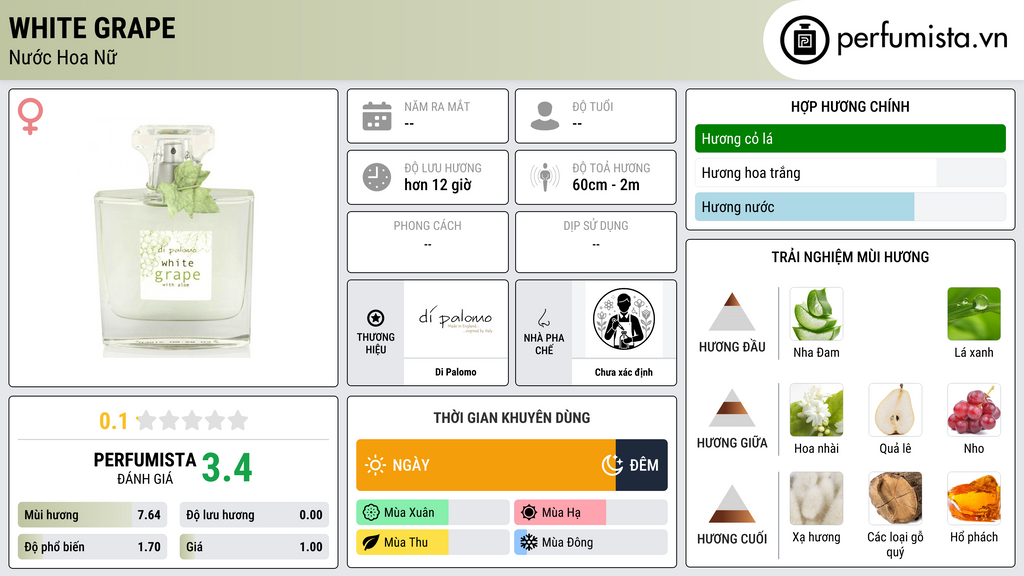Click the Mùa Thu season bar

[x=433, y=542]
